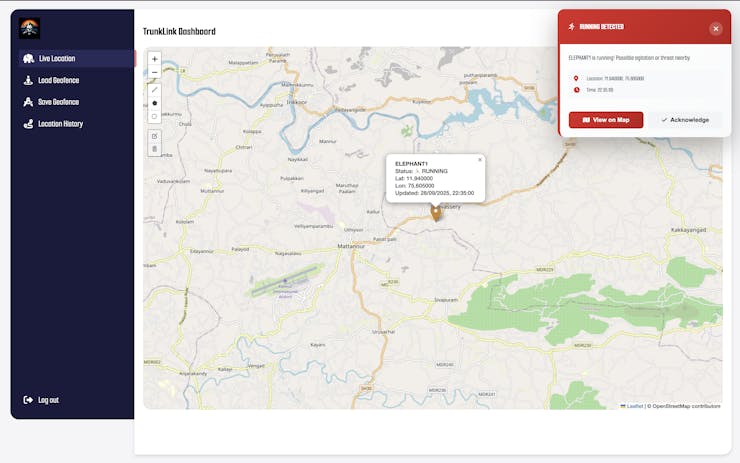The height and width of the screenshot is (463, 740).
Task: Click the Lat: 11.940000 popup line
Action: (x=414, y=178)
